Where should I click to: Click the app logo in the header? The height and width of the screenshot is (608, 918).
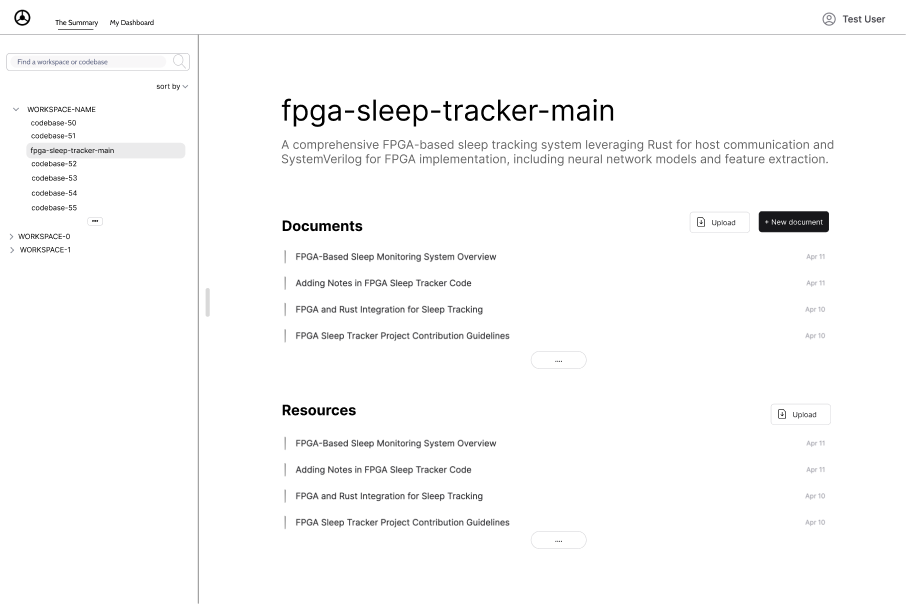click(22, 18)
